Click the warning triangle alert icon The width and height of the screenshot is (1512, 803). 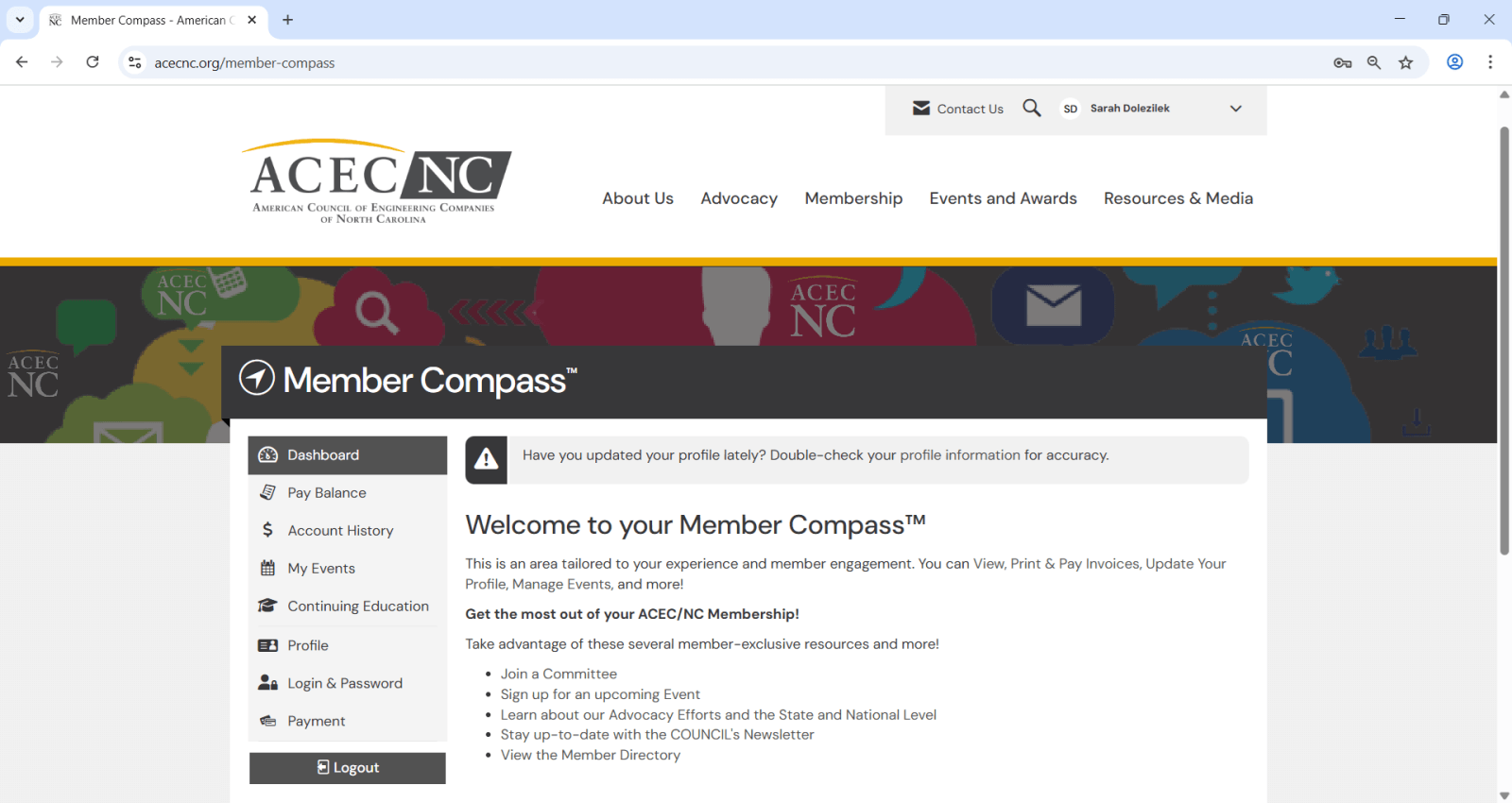point(486,460)
